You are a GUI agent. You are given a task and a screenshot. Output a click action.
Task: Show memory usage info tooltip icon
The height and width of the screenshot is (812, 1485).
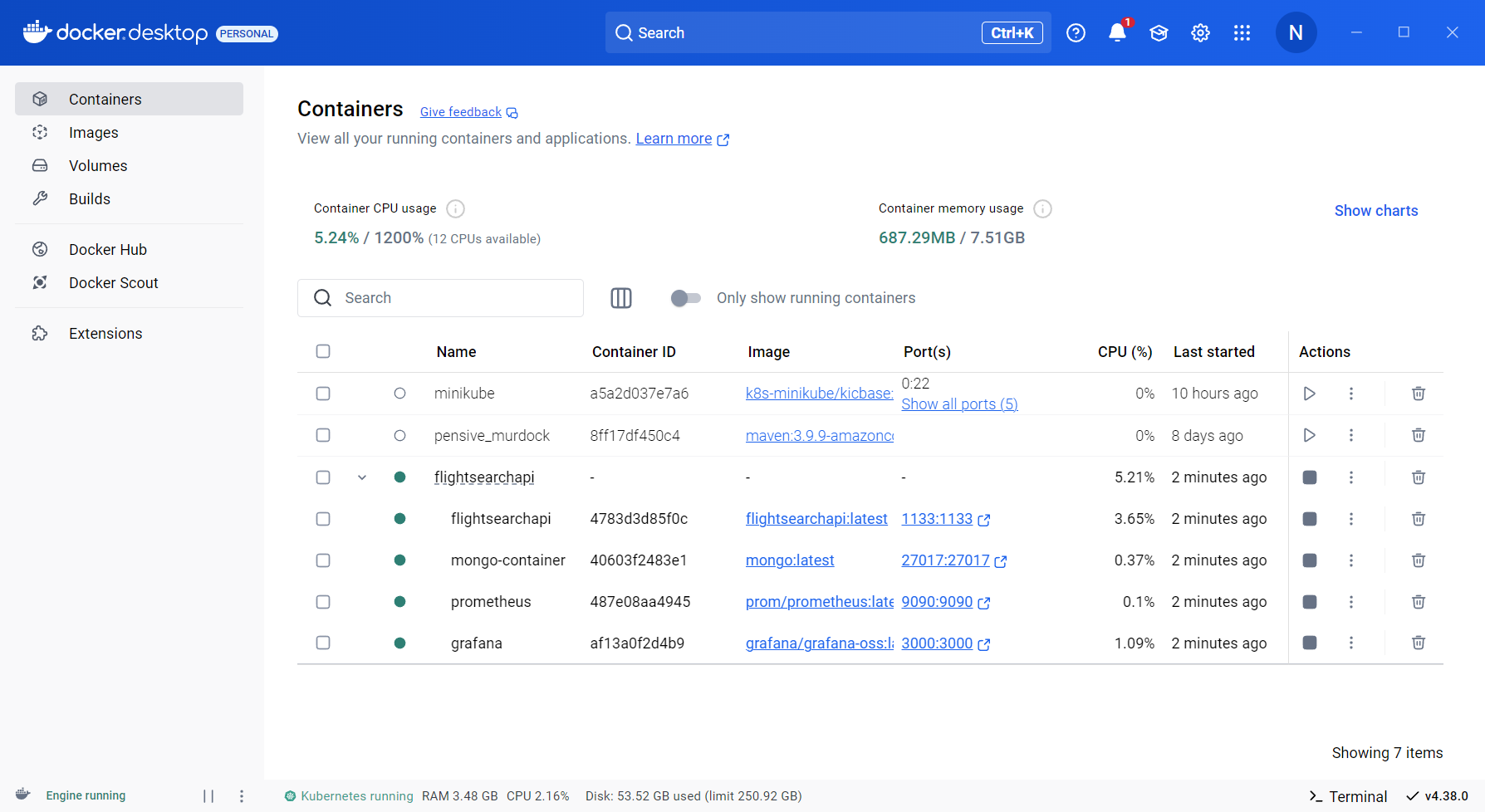pos(1042,208)
